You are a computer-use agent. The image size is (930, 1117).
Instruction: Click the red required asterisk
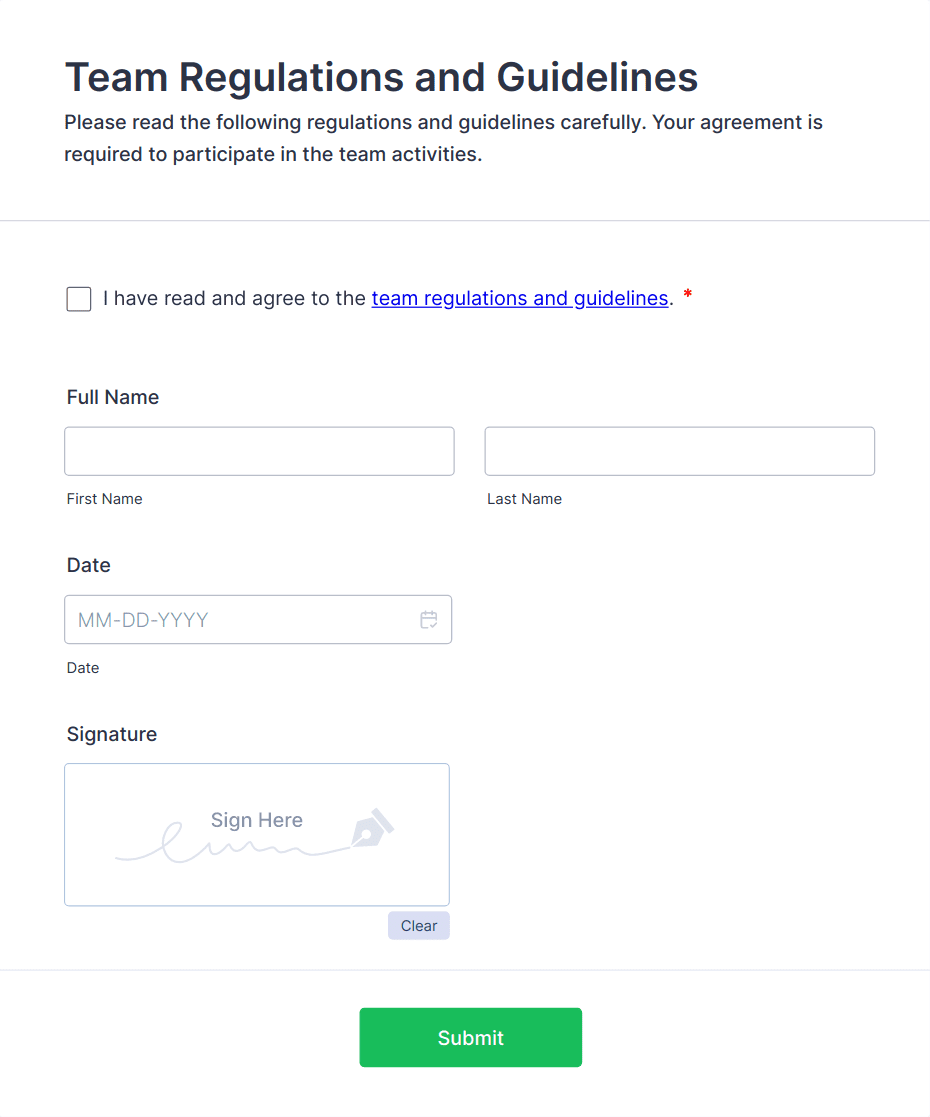pyautogui.click(x=688, y=296)
